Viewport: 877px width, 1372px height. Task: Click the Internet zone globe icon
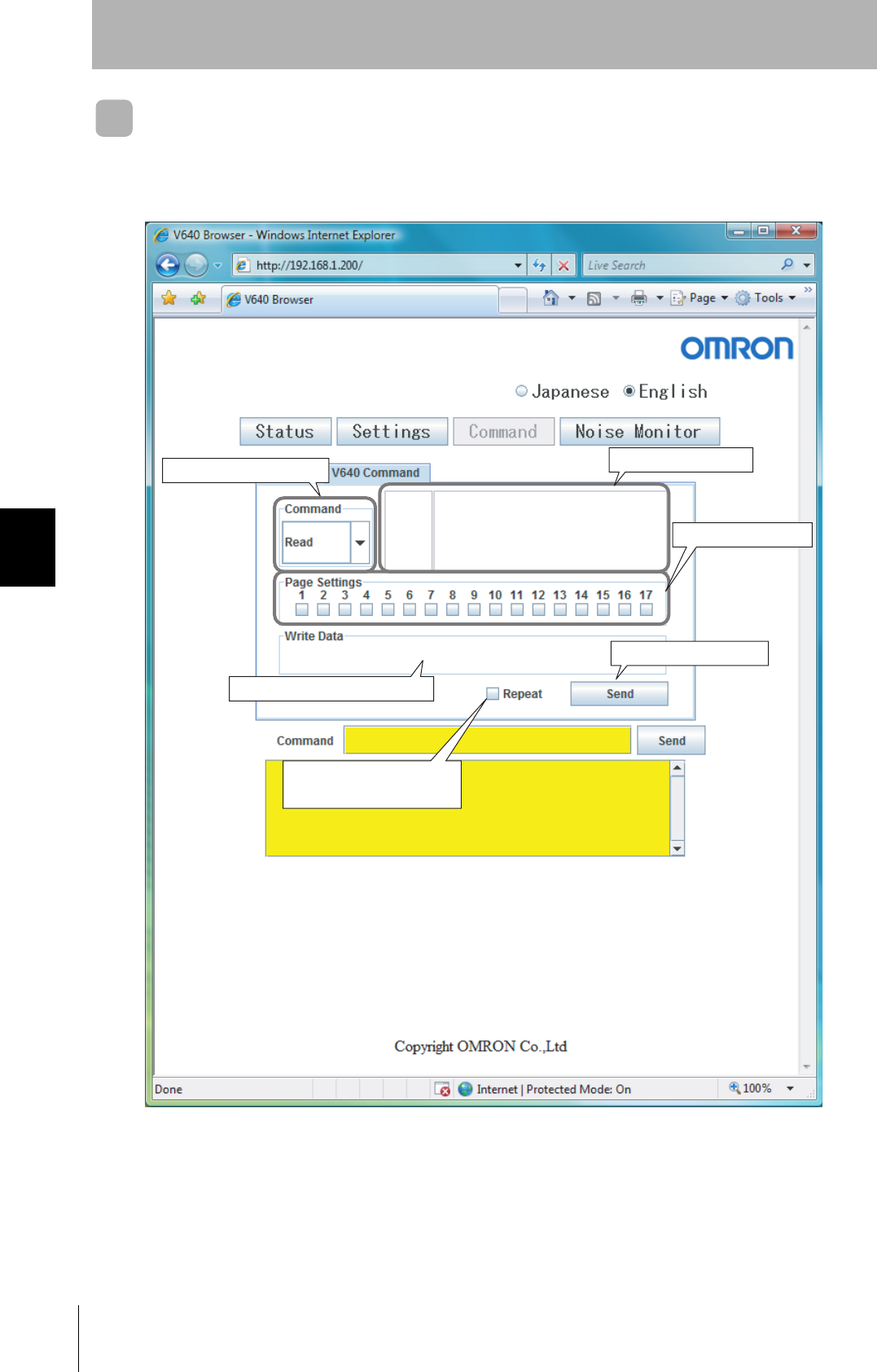point(465,1089)
